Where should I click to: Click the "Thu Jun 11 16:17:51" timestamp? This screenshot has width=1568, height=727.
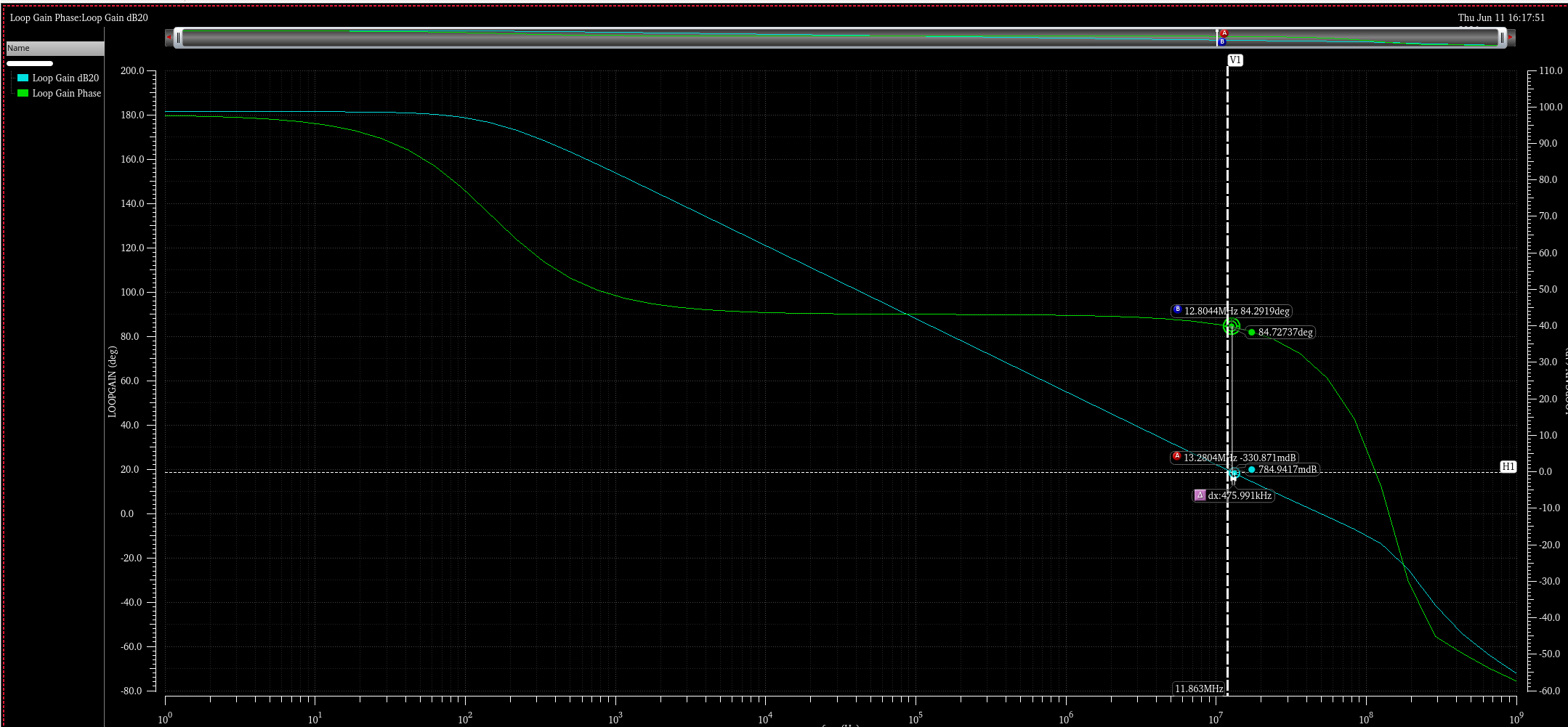click(1501, 17)
